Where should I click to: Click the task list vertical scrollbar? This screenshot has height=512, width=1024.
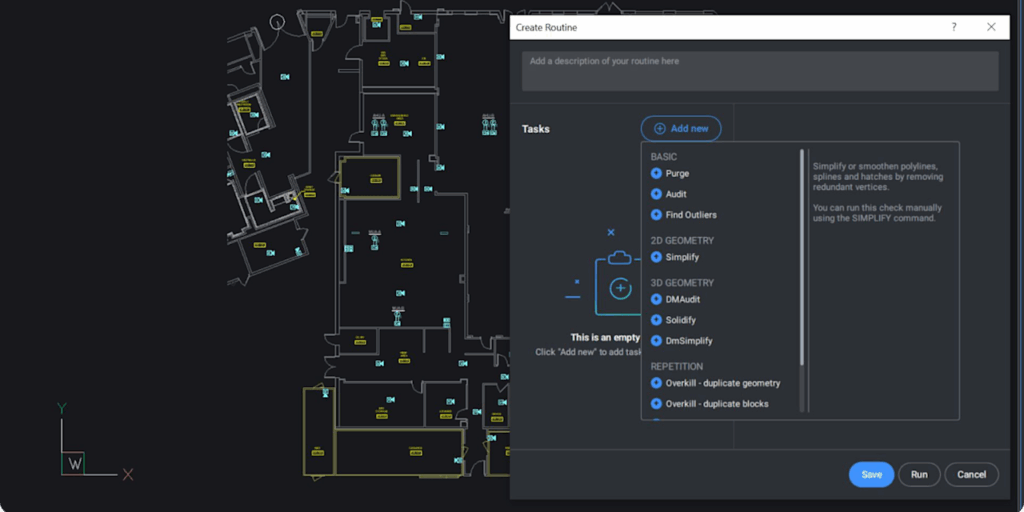tap(802, 258)
